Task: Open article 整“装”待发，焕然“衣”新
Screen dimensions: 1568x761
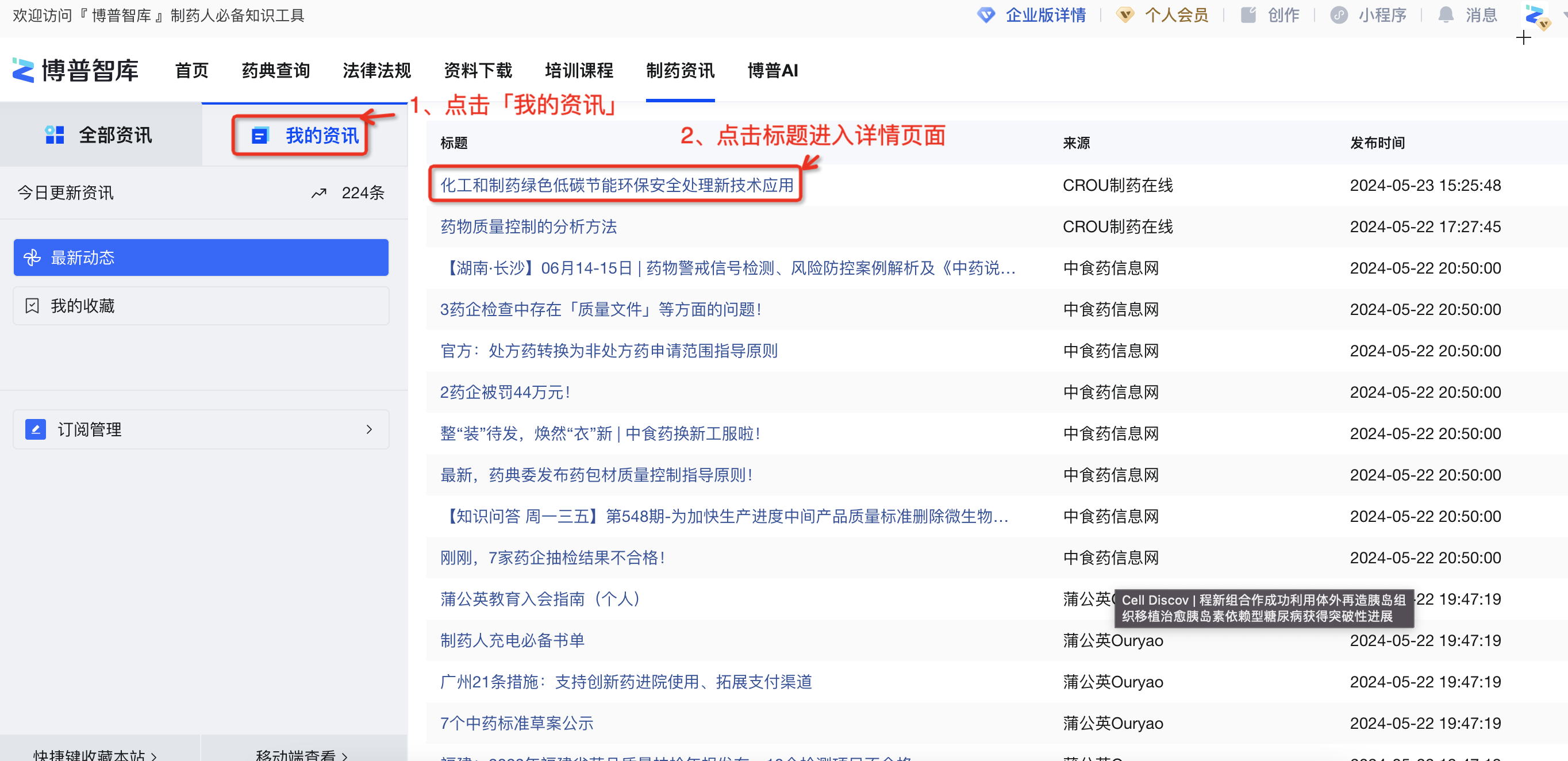Action: [600, 433]
